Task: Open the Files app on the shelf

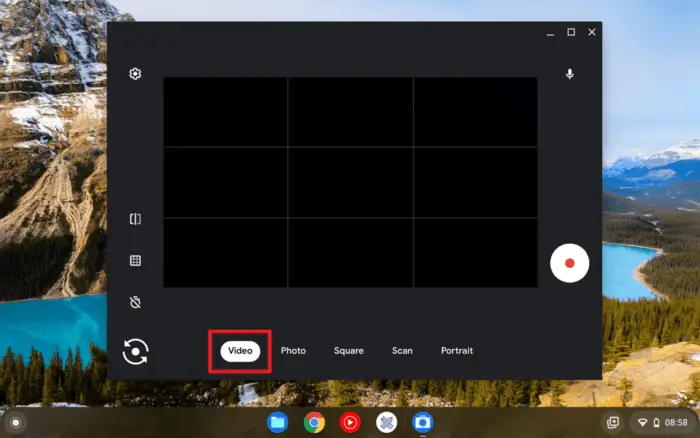Action: tap(278, 422)
